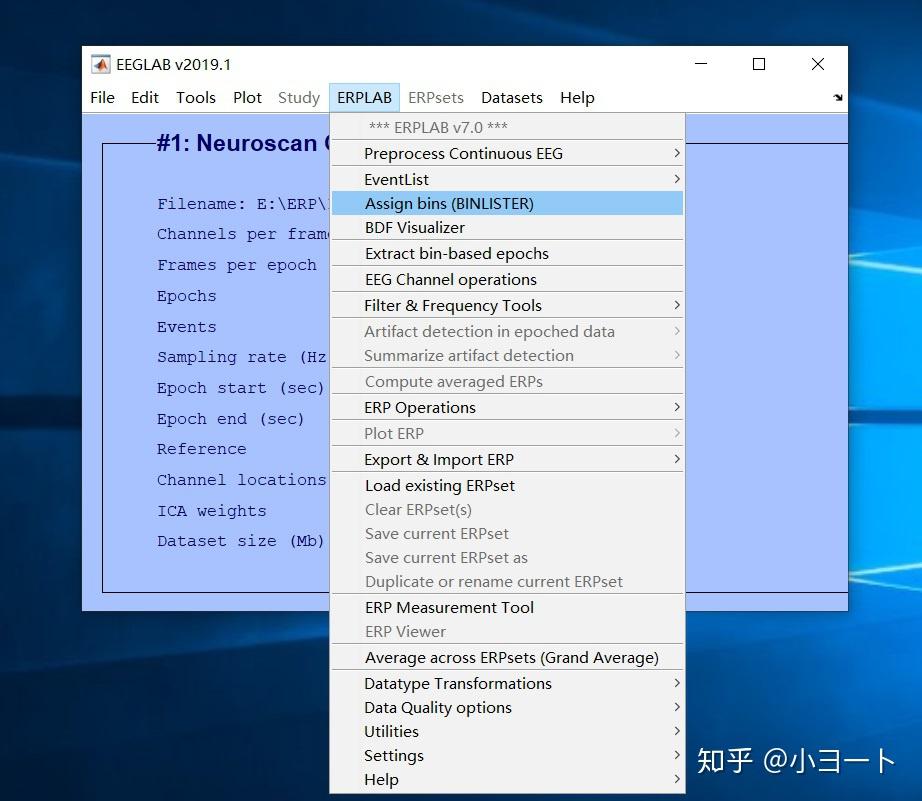Expand the 'EventList' submenu arrow
Image resolution: width=922 pixels, height=801 pixels.
pos(677,178)
